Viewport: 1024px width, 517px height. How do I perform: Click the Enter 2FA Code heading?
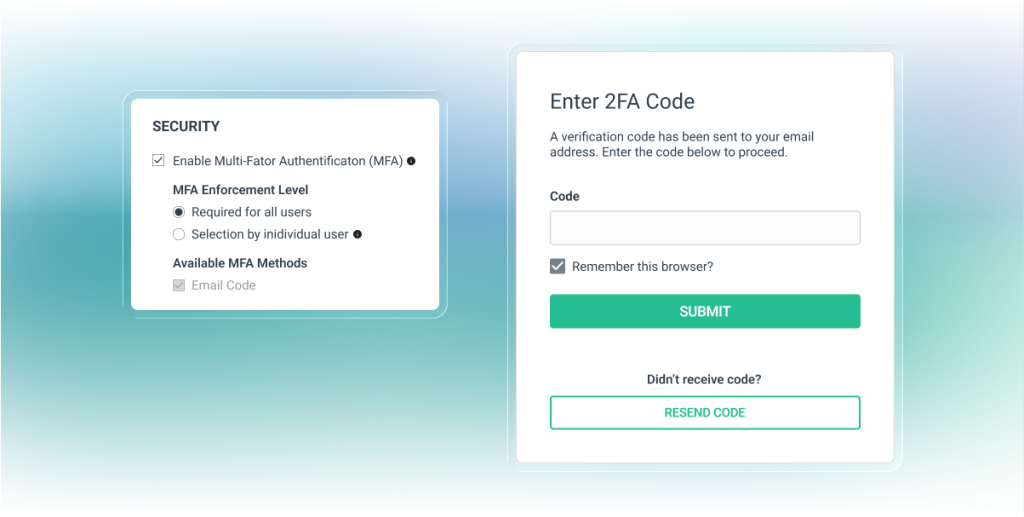622,101
